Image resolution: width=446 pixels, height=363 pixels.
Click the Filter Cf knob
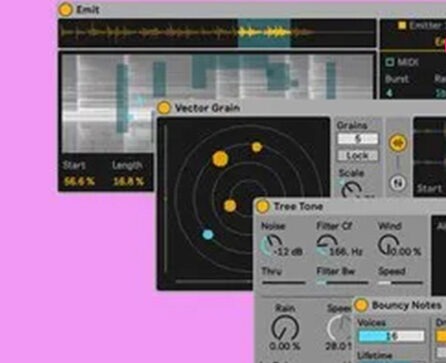327,245
